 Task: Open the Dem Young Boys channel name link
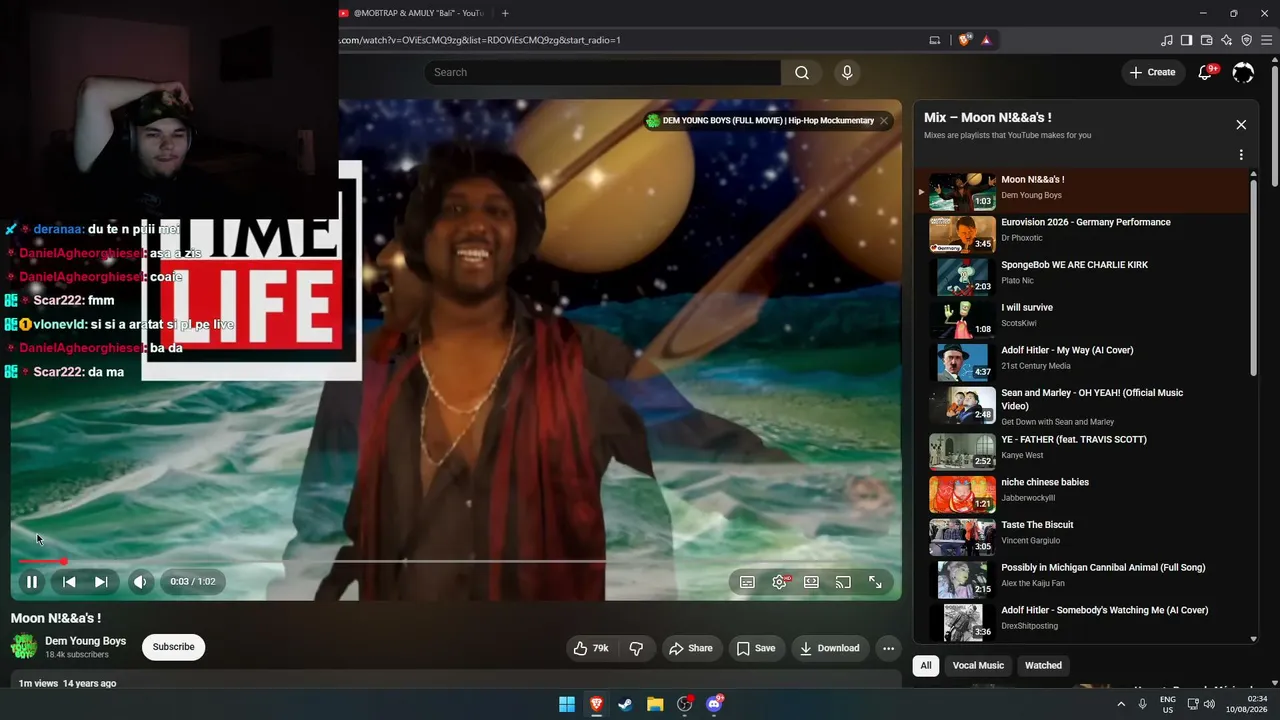(85, 641)
